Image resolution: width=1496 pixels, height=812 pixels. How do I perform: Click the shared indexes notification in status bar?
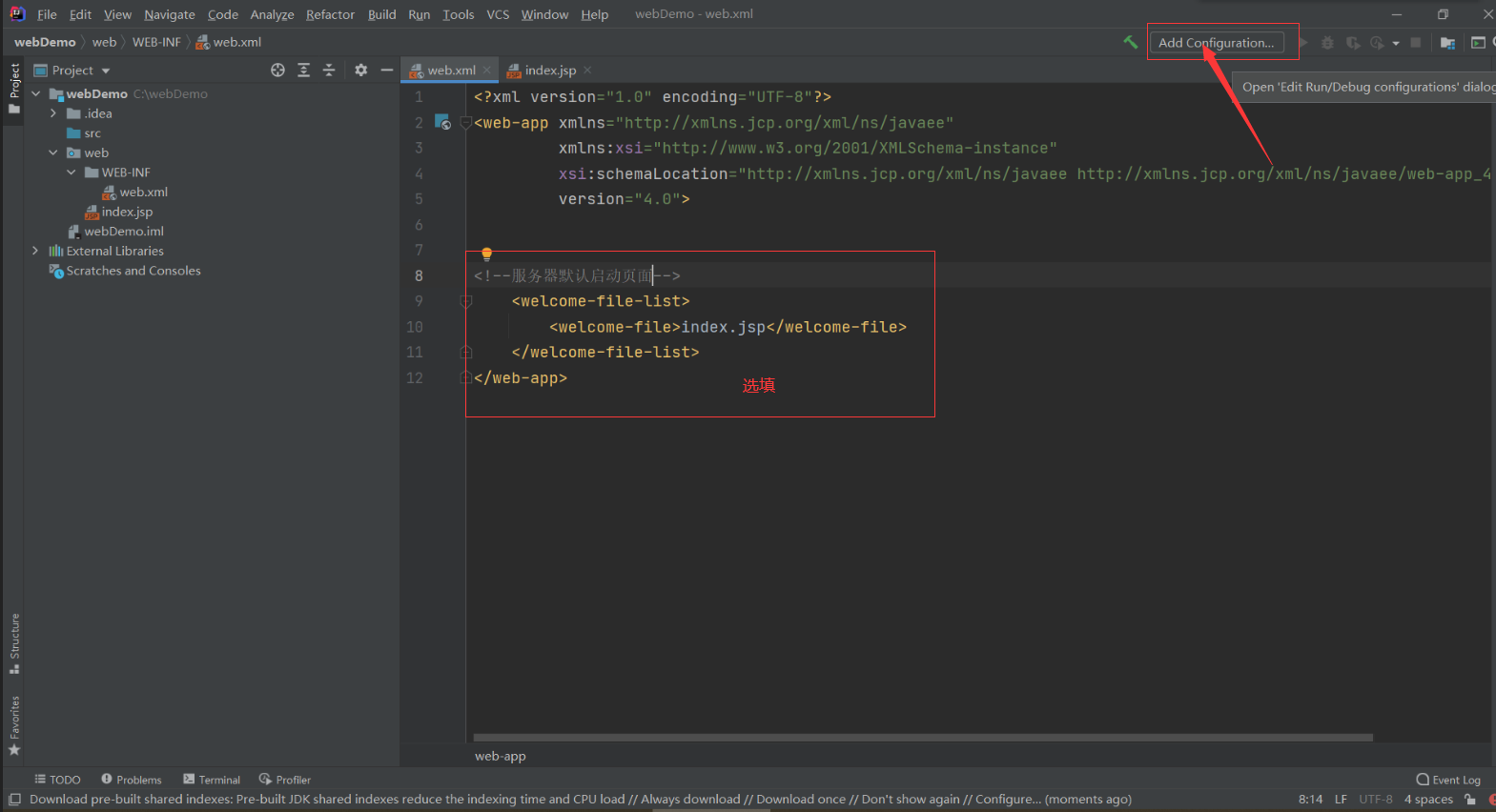click(x=581, y=799)
